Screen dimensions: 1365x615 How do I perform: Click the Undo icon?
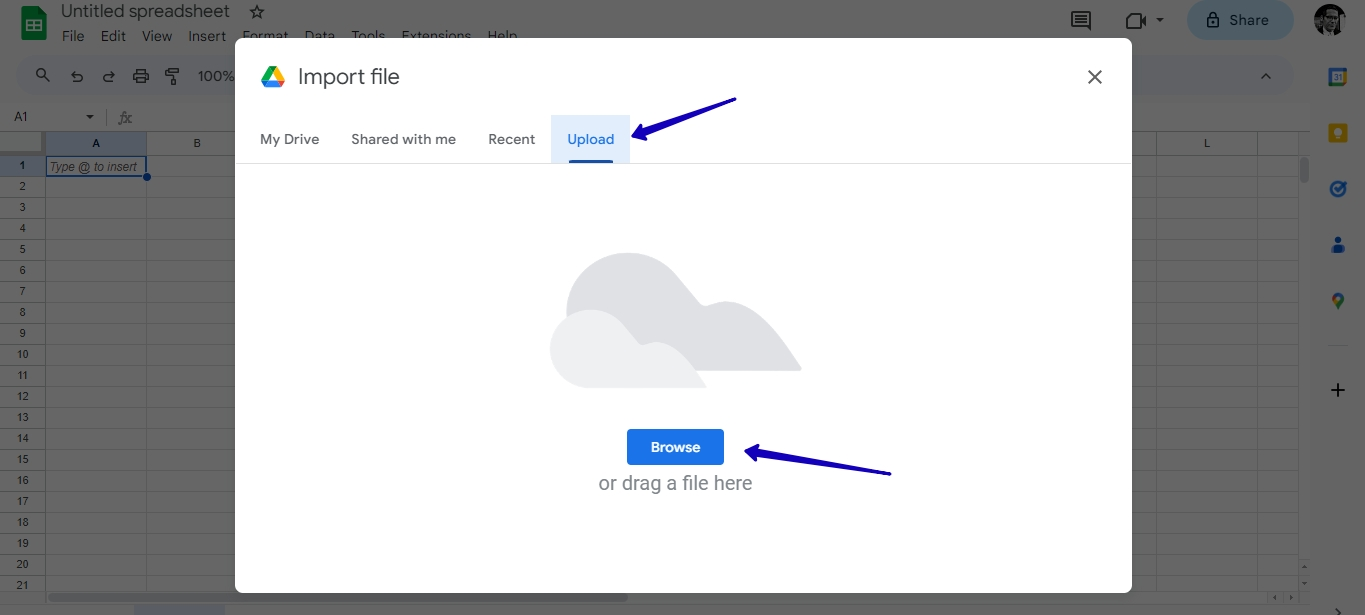point(77,76)
